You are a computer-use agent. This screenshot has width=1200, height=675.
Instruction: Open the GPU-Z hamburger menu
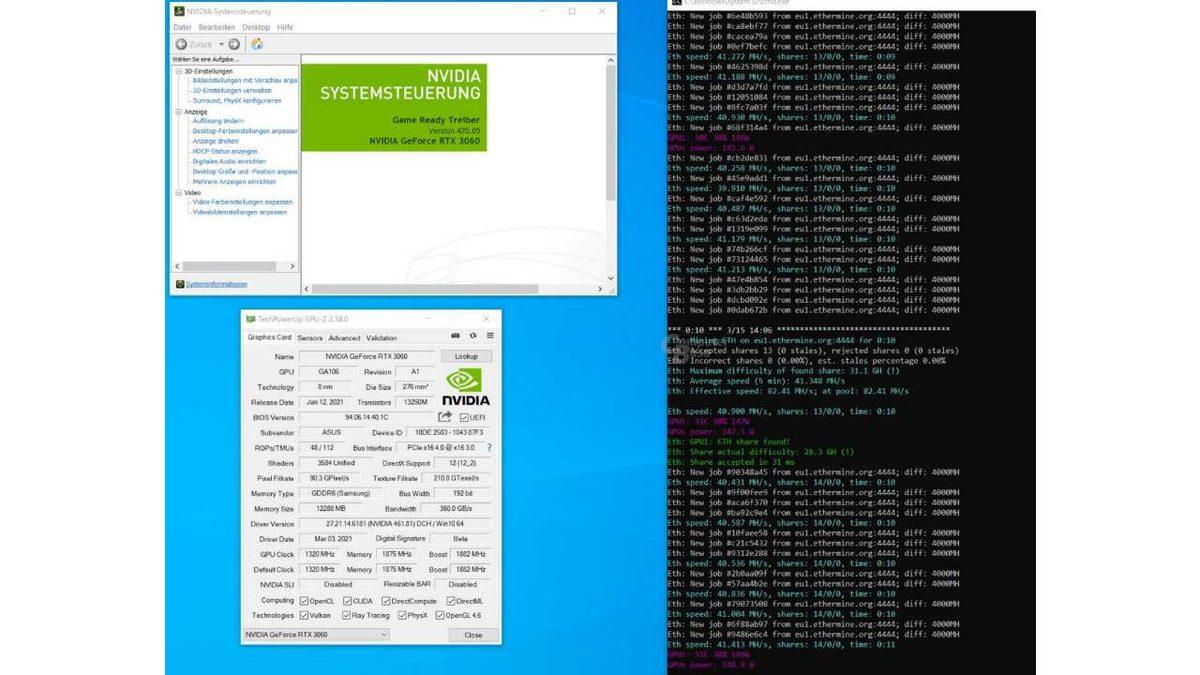(489, 337)
